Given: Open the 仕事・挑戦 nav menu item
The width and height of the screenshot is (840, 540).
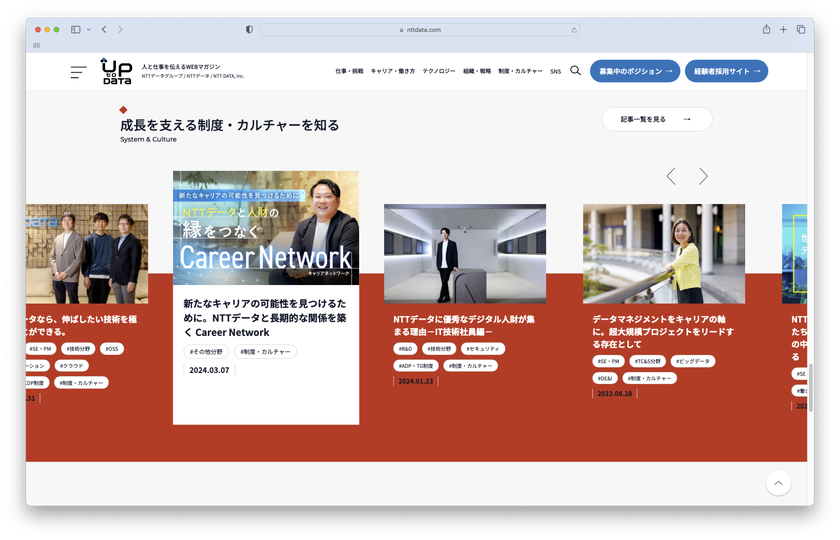Looking at the screenshot, I should pyautogui.click(x=349, y=71).
